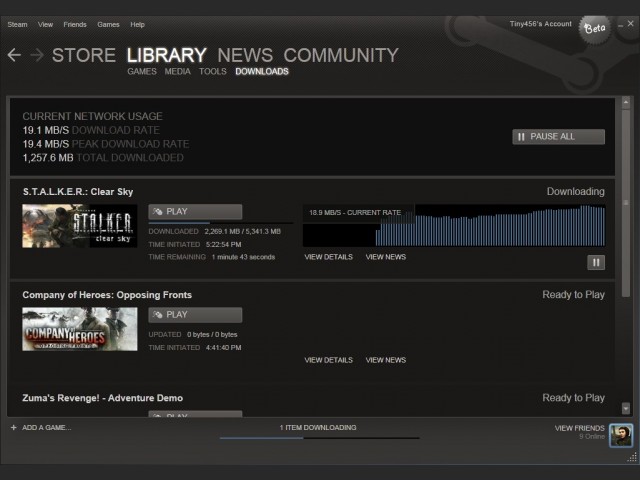This screenshot has height=480, width=640.
Task: Open the Help menu
Action: [138, 24]
